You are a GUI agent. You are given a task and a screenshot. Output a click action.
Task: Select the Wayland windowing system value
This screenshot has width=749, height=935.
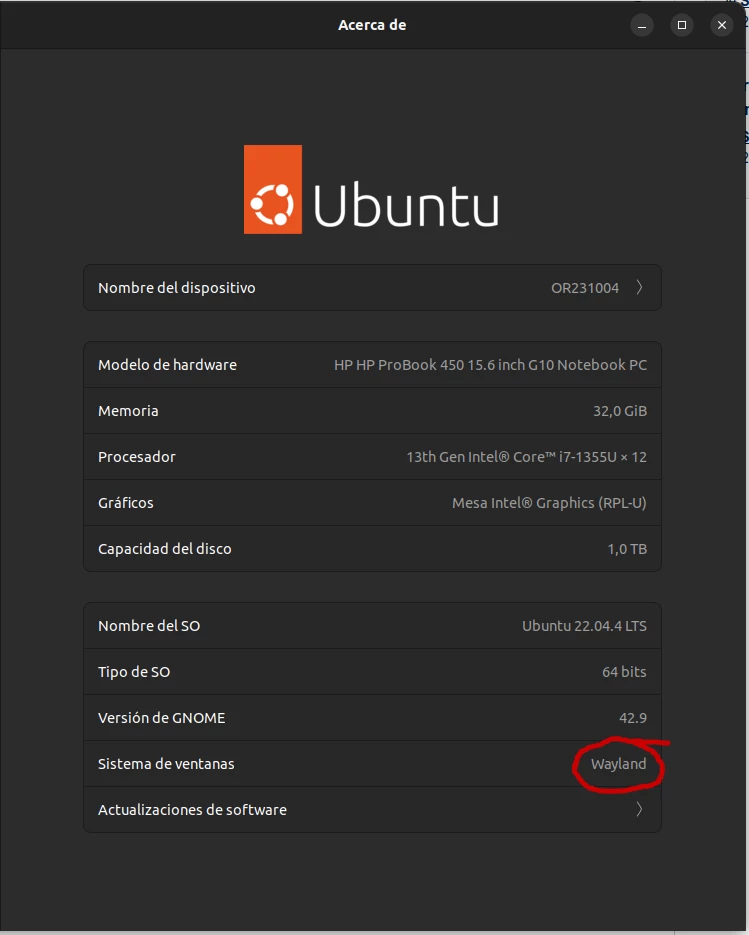pyautogui.click(x=618, y=764)
